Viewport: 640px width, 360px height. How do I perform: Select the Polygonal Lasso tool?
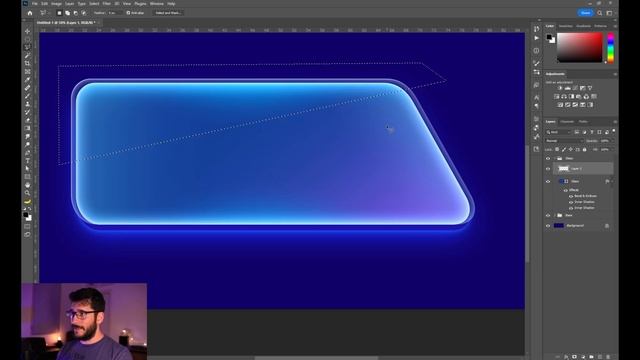(x=27, y=47)
